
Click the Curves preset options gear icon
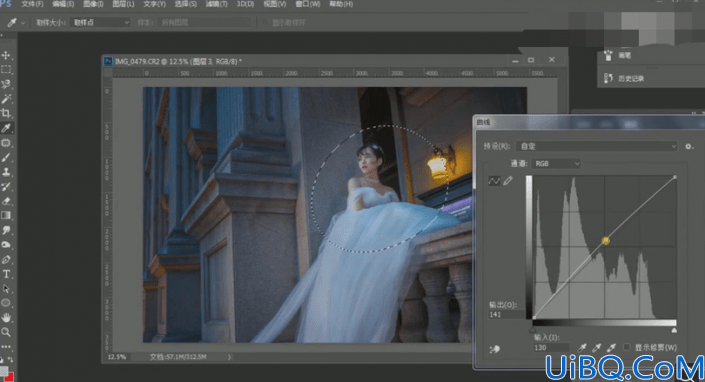[689, 147]
